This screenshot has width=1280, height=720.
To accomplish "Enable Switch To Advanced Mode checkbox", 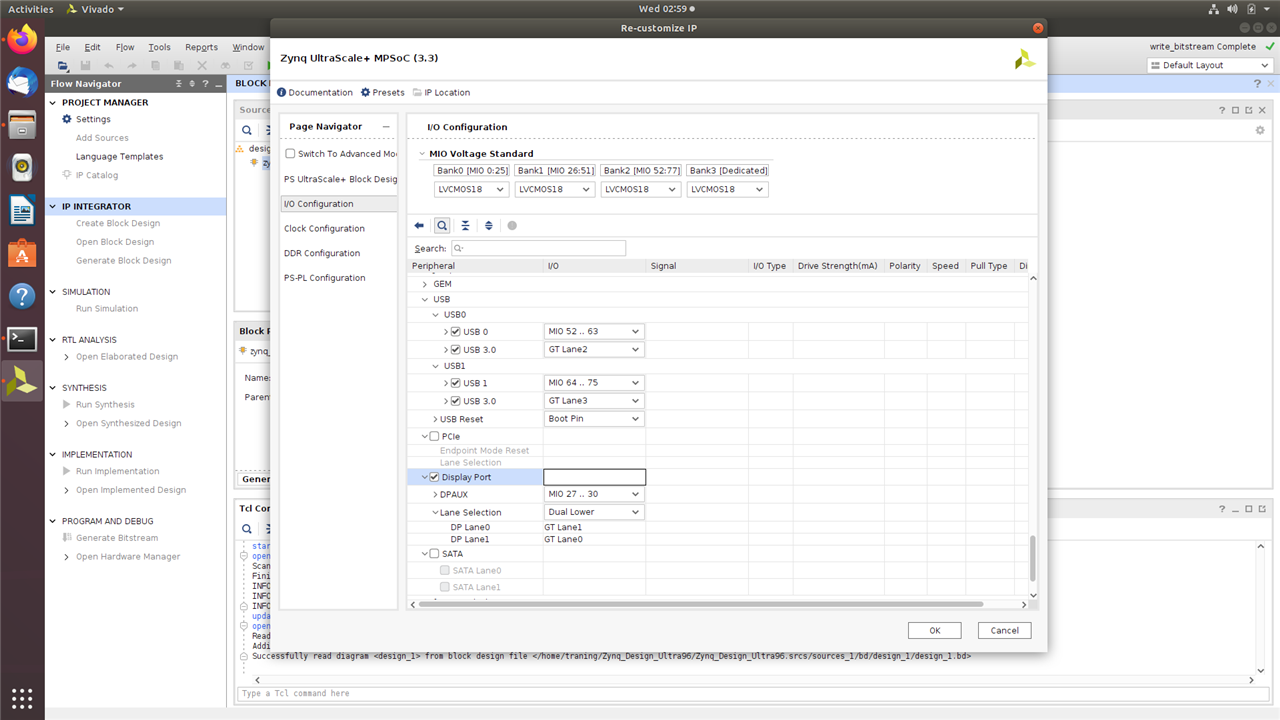I will coord(290,154).
